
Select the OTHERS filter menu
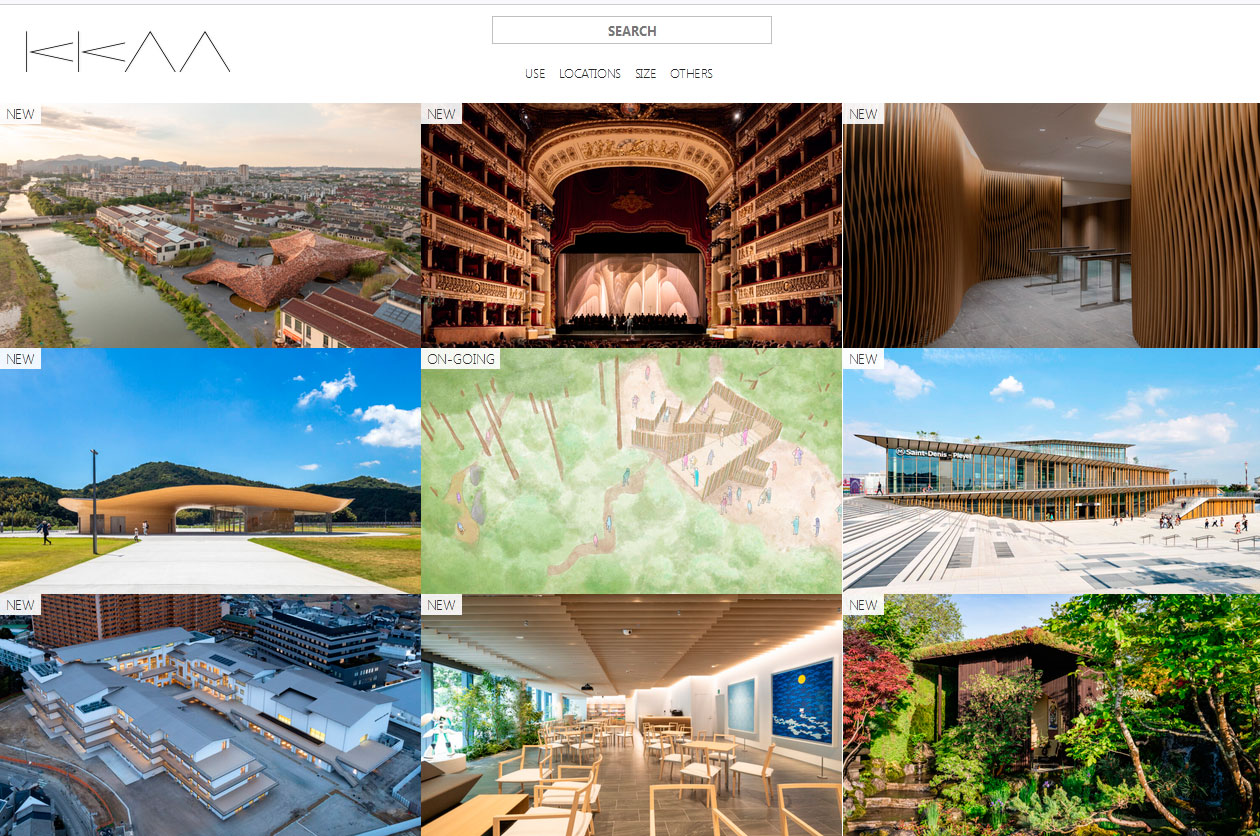[691, 74]
